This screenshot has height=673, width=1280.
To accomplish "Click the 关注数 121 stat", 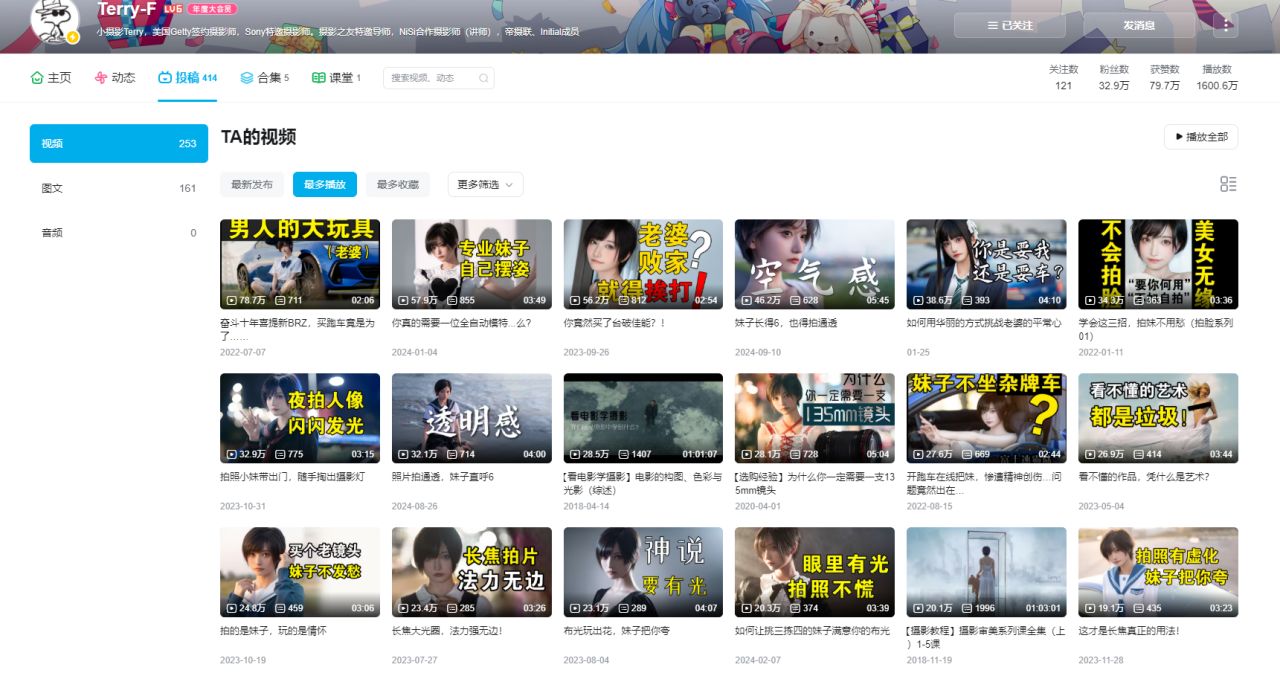I will tap(1063, 77).
